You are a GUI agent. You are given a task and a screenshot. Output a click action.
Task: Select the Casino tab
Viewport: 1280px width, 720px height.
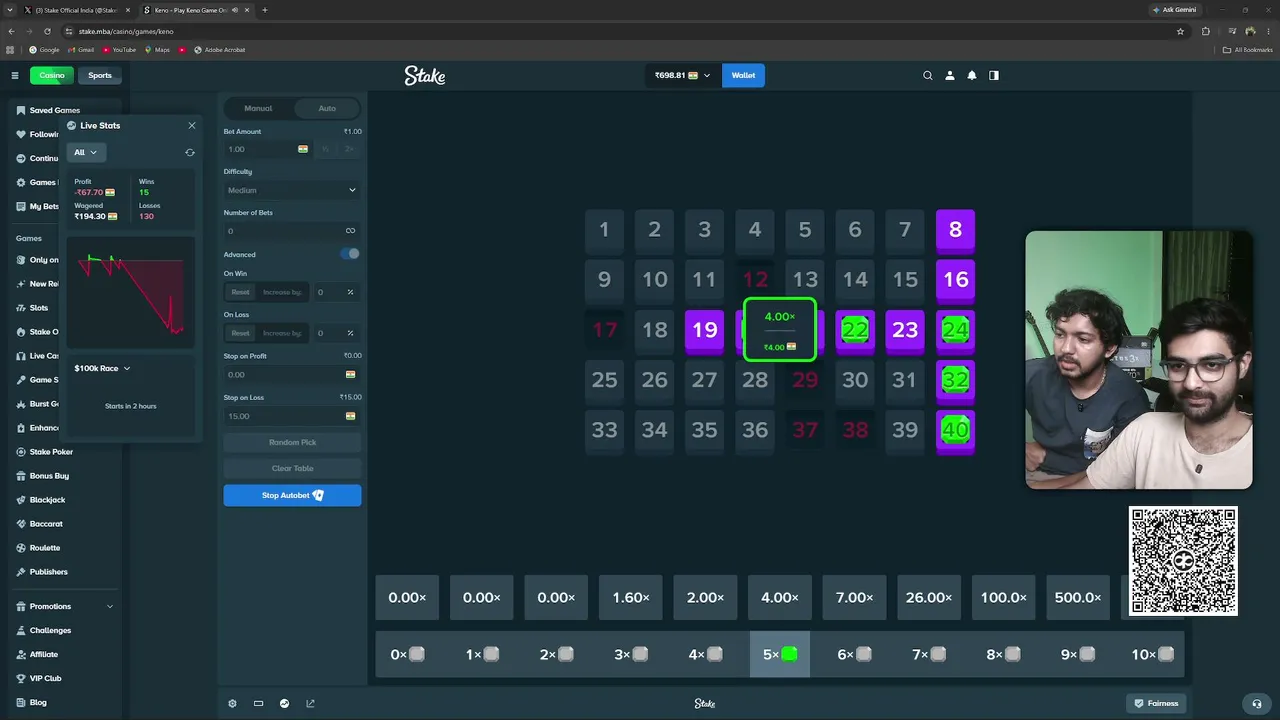click(52, 75)
